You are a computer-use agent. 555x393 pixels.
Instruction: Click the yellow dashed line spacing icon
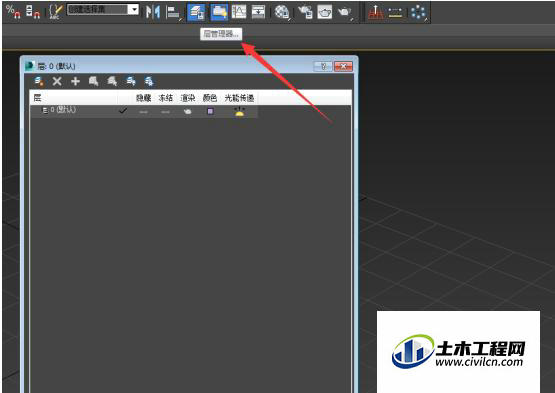click(x=396, y=13)
